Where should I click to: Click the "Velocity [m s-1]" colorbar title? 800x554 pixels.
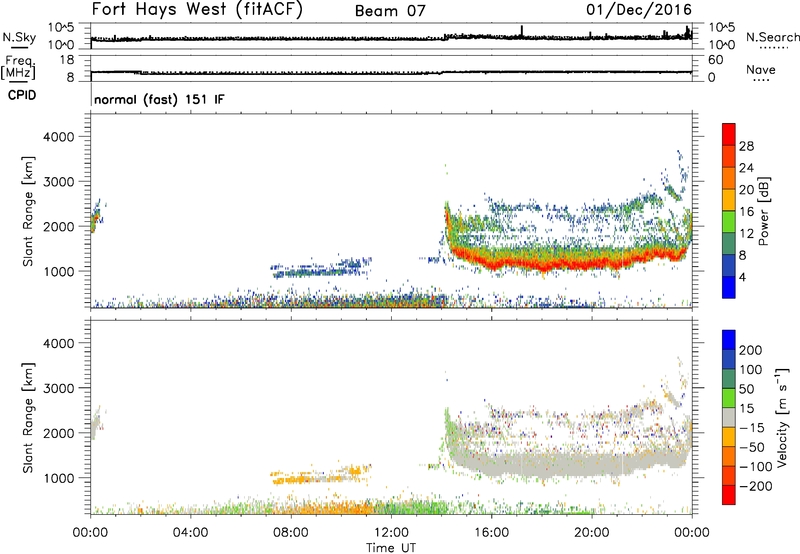point(781,417)
